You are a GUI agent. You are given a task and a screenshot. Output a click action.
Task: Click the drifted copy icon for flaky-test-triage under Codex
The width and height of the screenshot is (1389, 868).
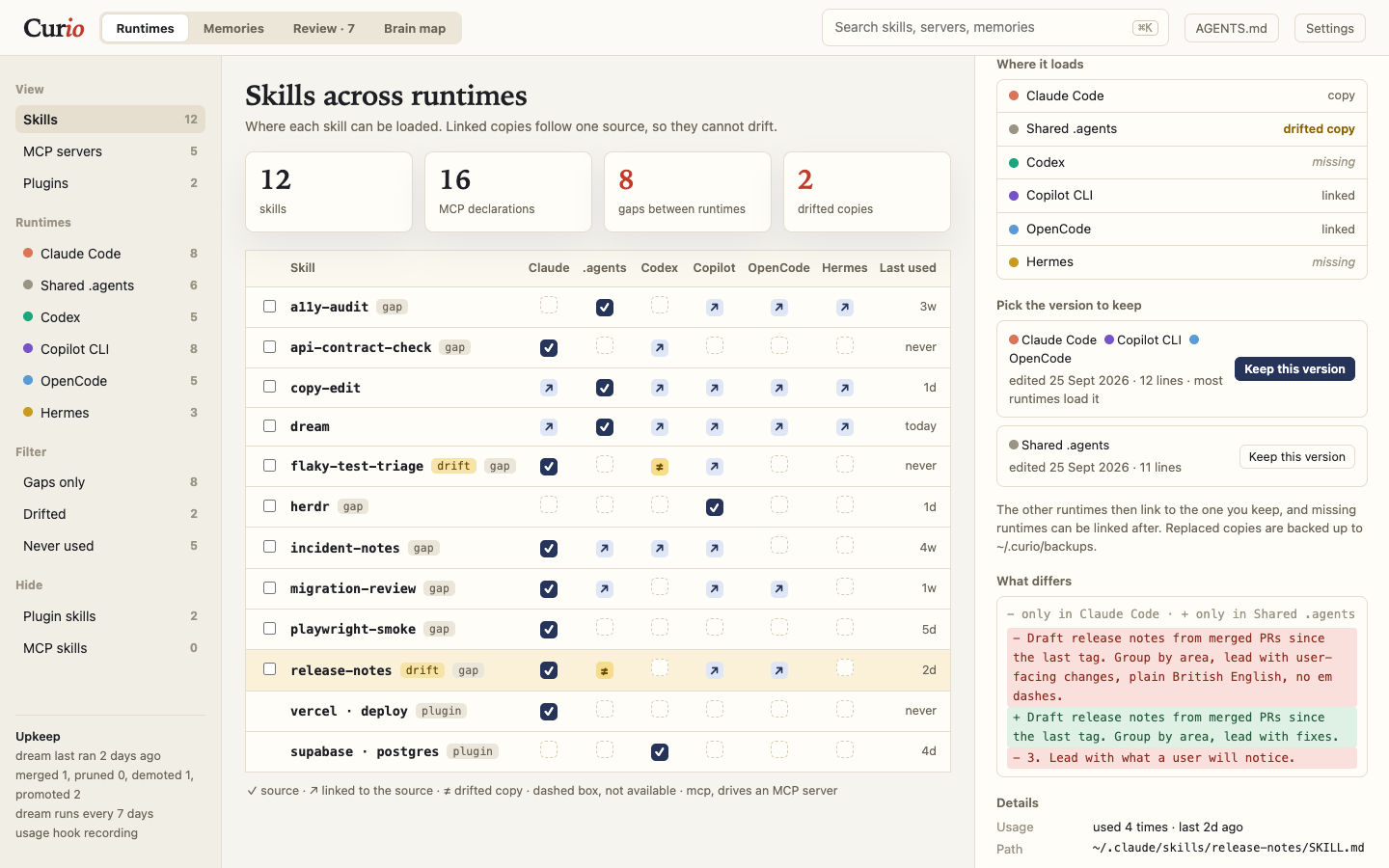pyautogui.click(x=660, y=467)
